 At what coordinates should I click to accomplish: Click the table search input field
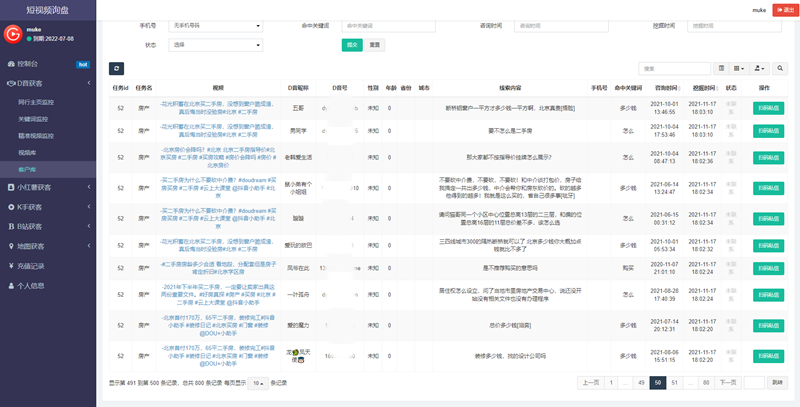[x=676, y=68]
